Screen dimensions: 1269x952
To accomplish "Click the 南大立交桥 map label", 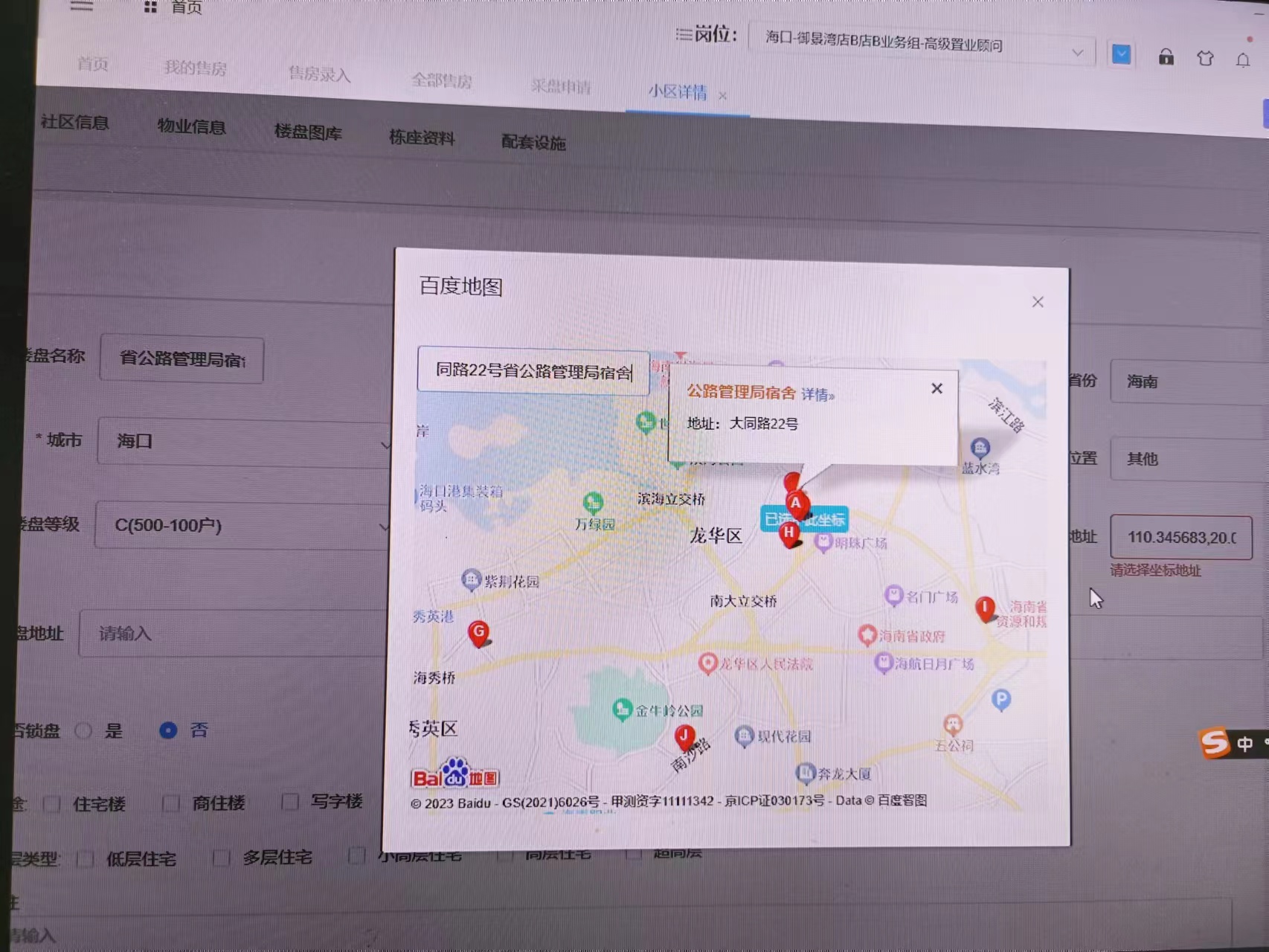I will tap(743, 601).
